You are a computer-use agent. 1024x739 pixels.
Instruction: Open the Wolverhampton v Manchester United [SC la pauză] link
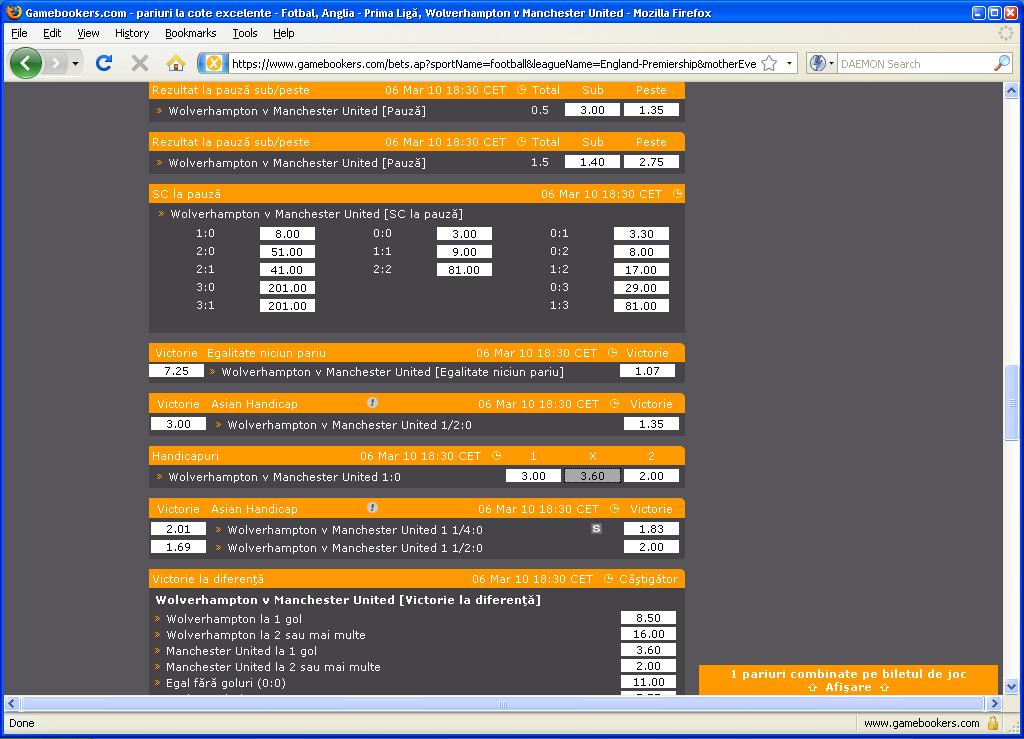tap(317, 213)
